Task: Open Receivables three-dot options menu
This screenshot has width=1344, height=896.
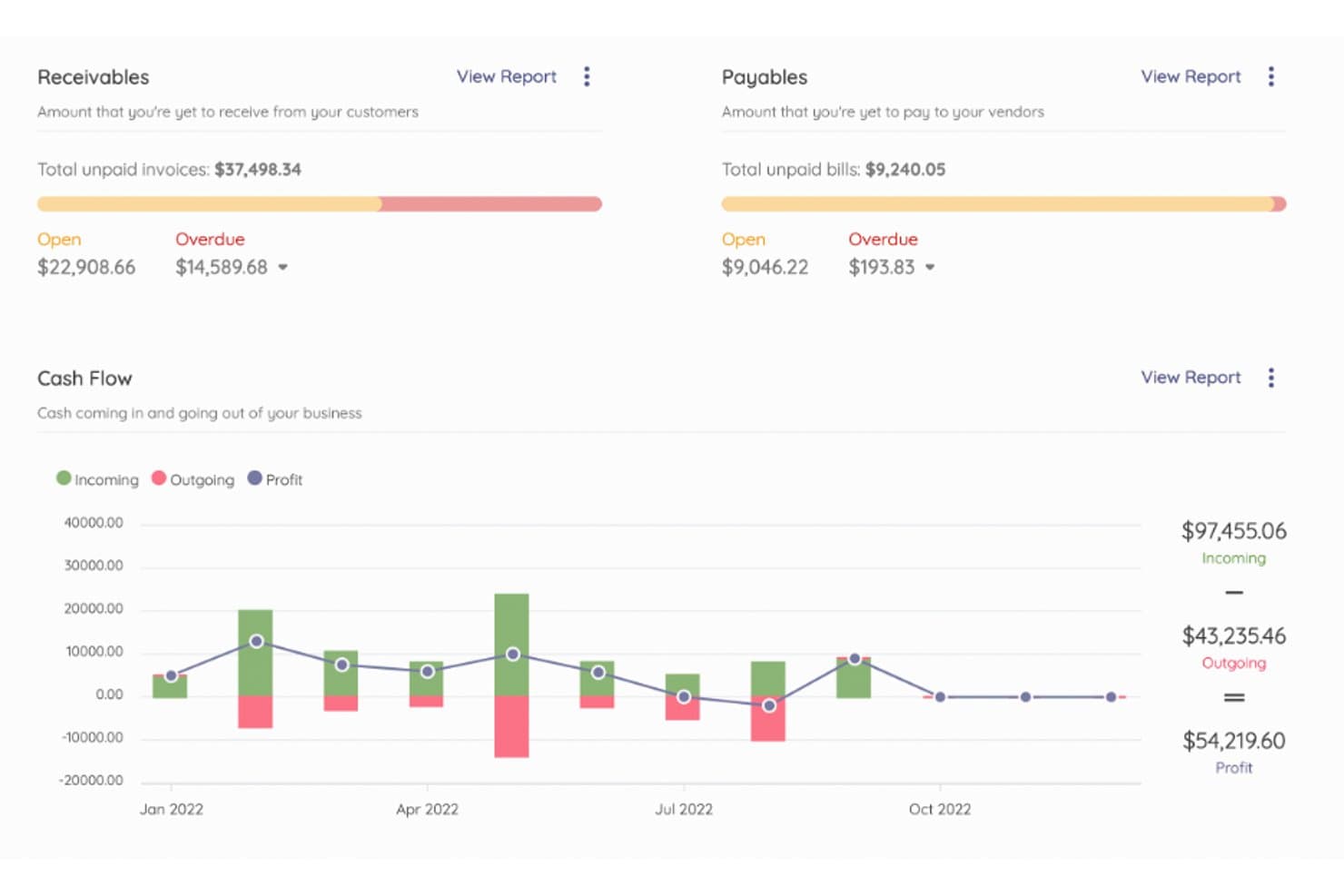Action: point(587,76)
